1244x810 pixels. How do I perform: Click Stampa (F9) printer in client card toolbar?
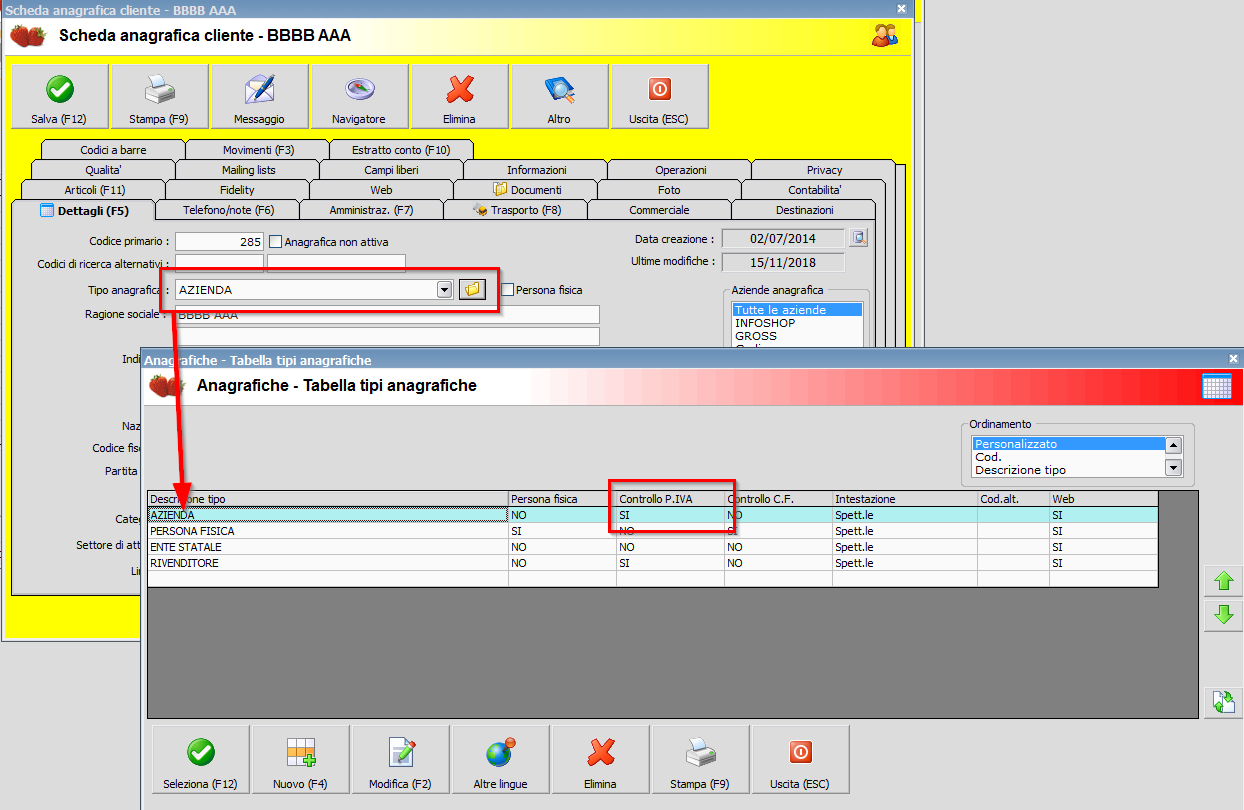[x=159, y=97]
